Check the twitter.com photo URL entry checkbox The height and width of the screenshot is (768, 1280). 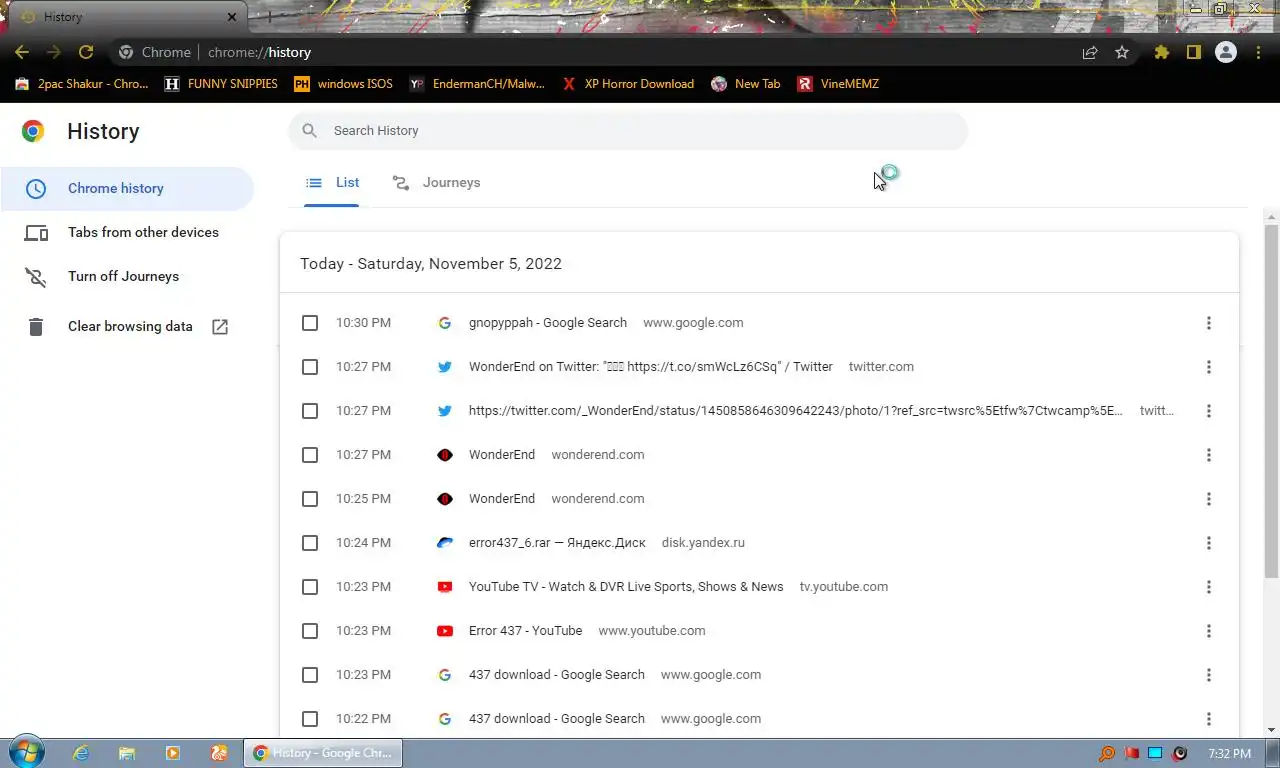click(x=310, y=411)
